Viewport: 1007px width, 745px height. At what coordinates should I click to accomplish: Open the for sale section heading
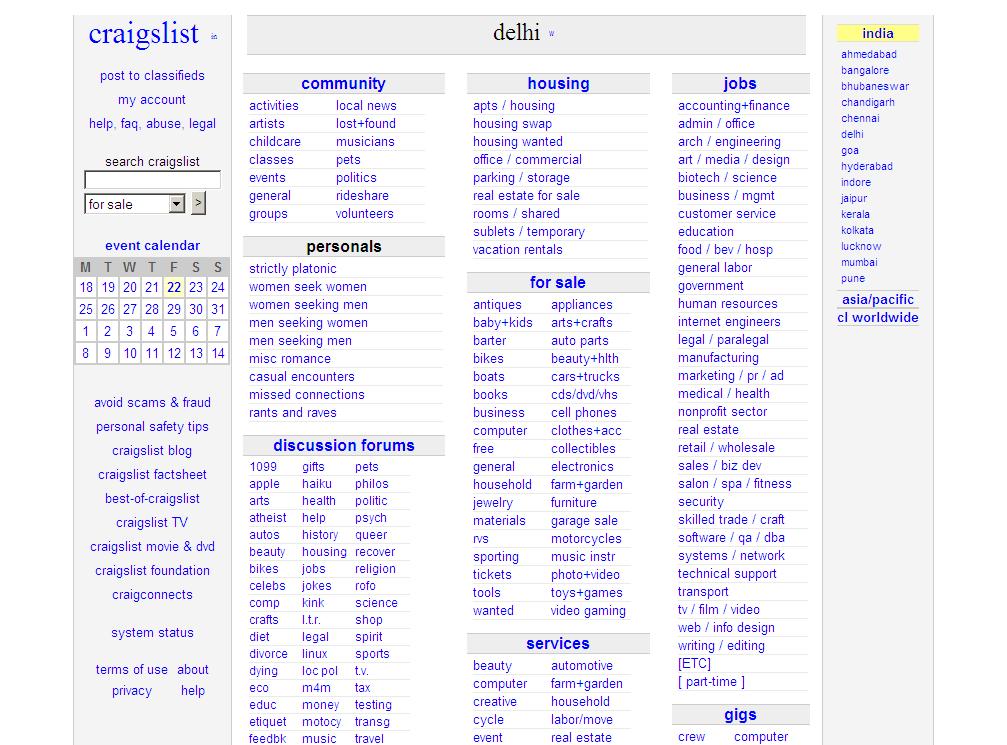[557, 283]
